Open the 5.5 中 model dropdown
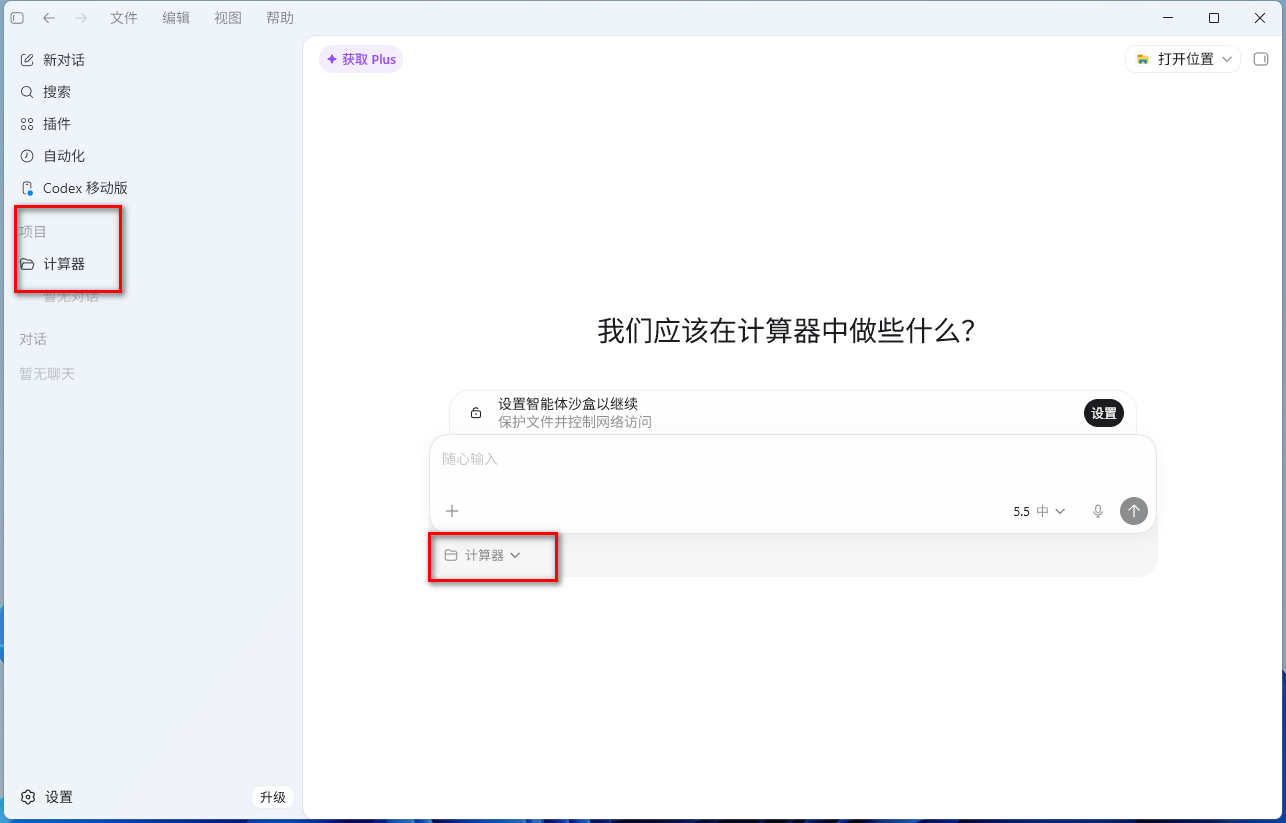Screen dimensions: 1286x823 [x=1039, y=511]
